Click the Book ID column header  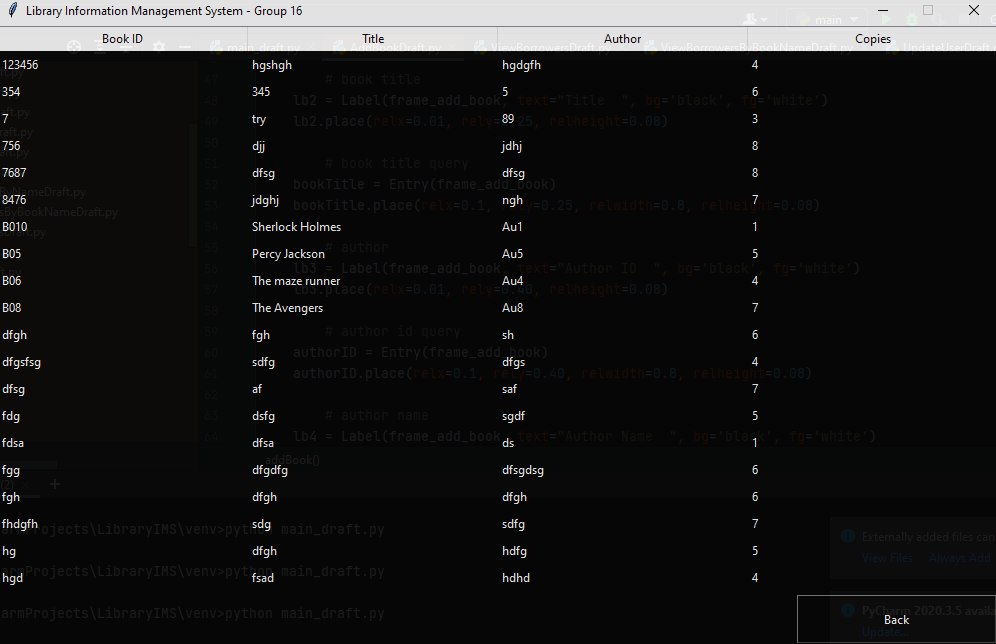tap(123, 39)
